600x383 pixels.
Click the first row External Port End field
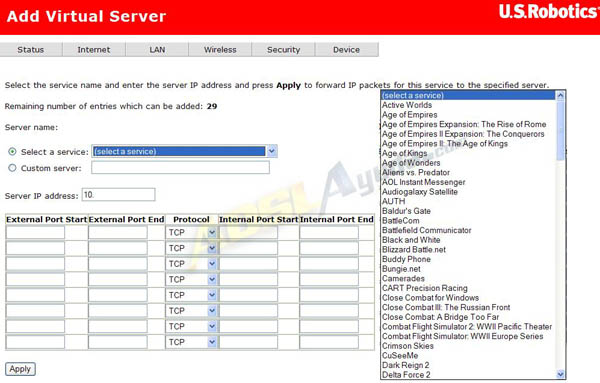(118, 232)
